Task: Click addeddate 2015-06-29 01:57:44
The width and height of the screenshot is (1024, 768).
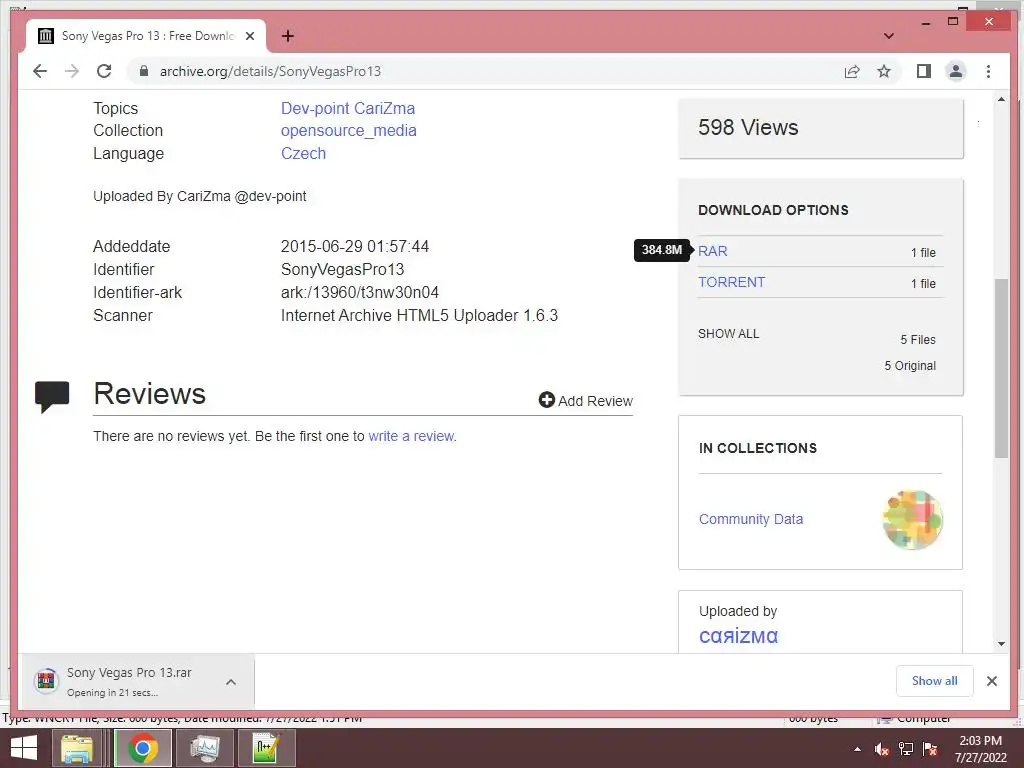Action: click(x=355, y=246)
